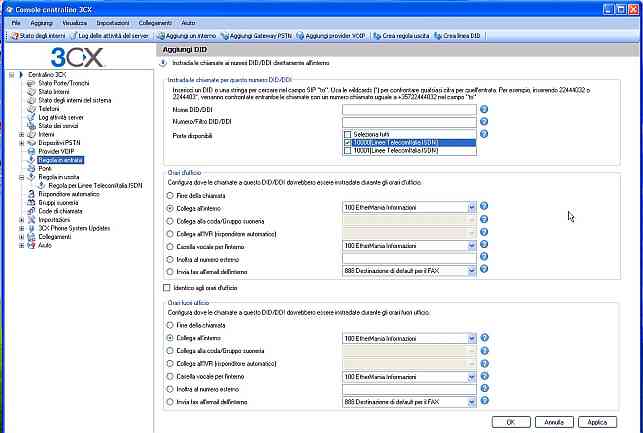Open Log attività server tree node
643x433 pixels.
coord(61,117)
